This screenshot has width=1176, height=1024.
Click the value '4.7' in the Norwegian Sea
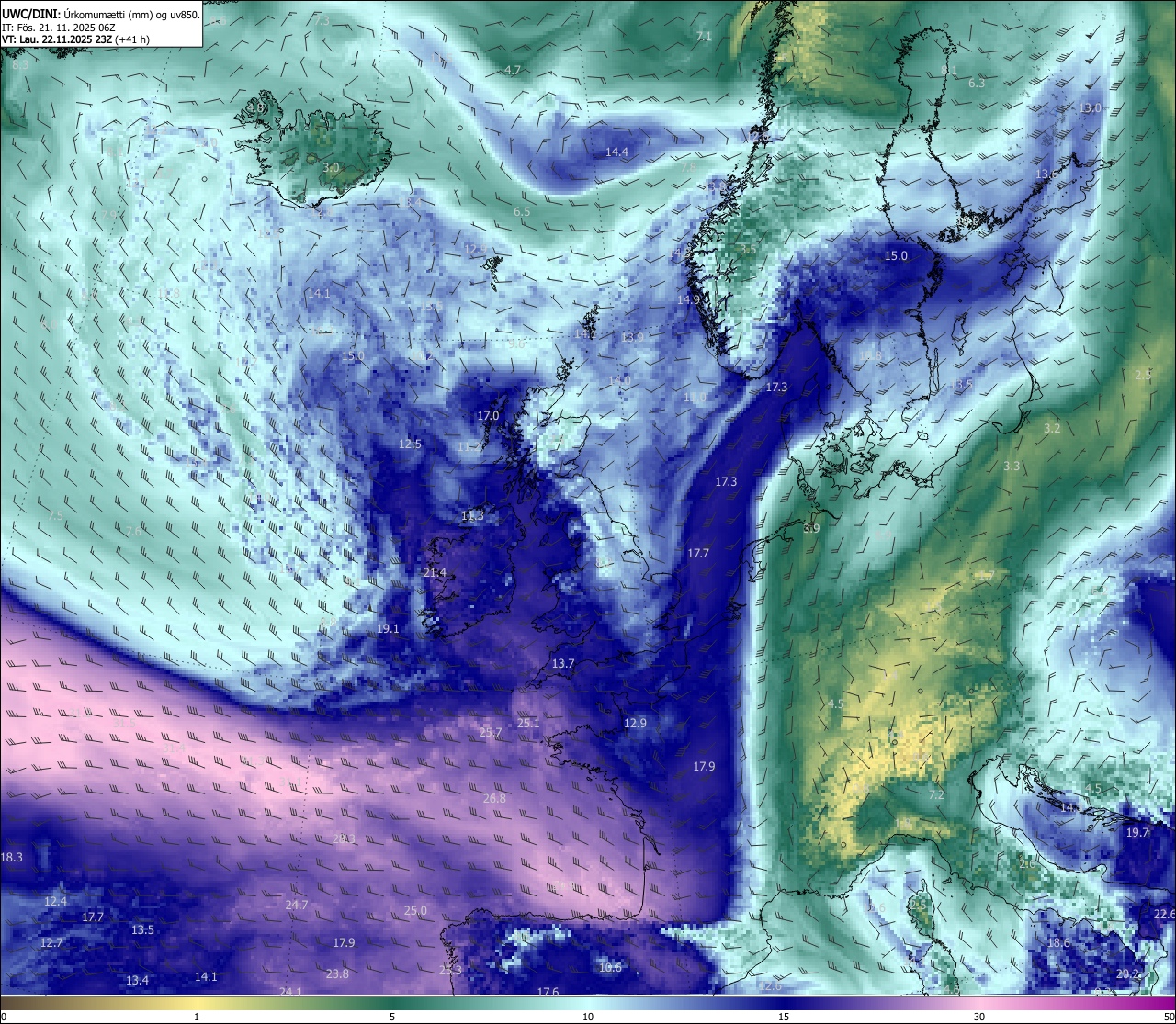513,71
